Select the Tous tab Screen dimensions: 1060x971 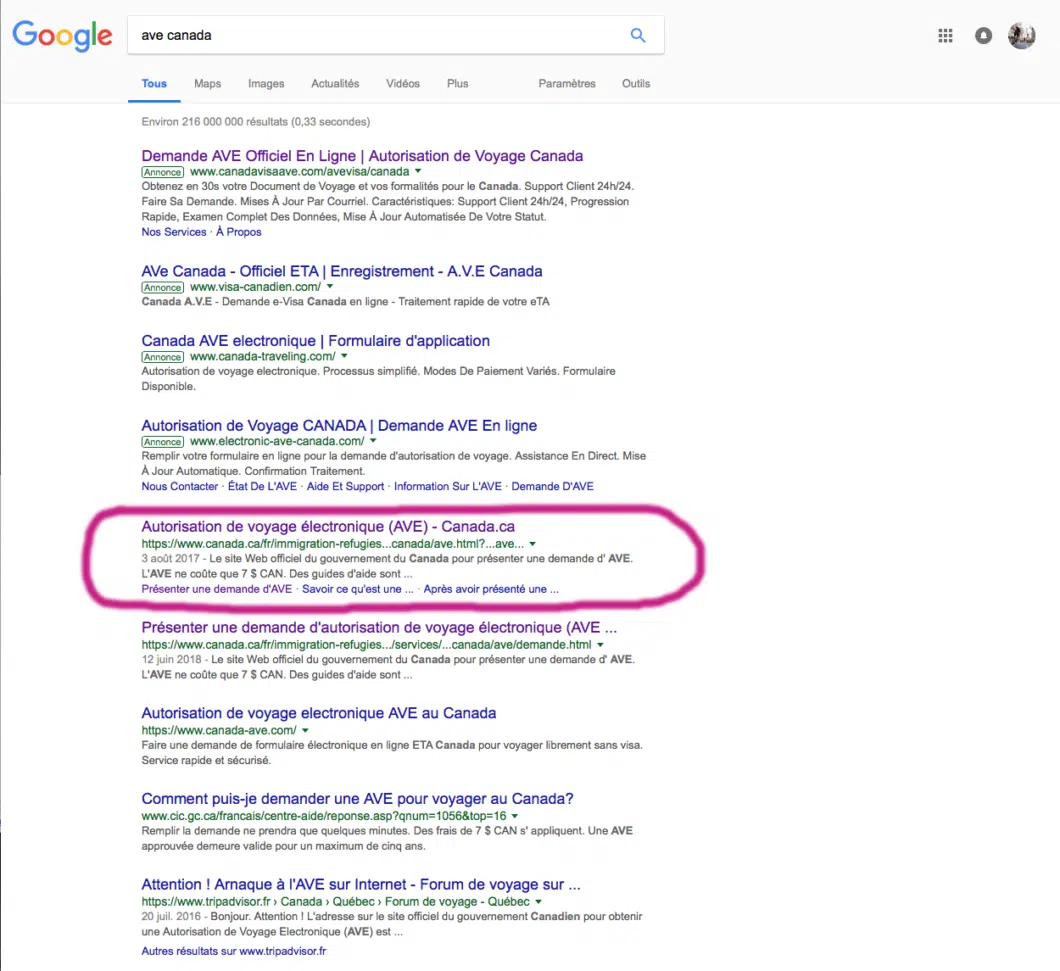coord(154,84)
